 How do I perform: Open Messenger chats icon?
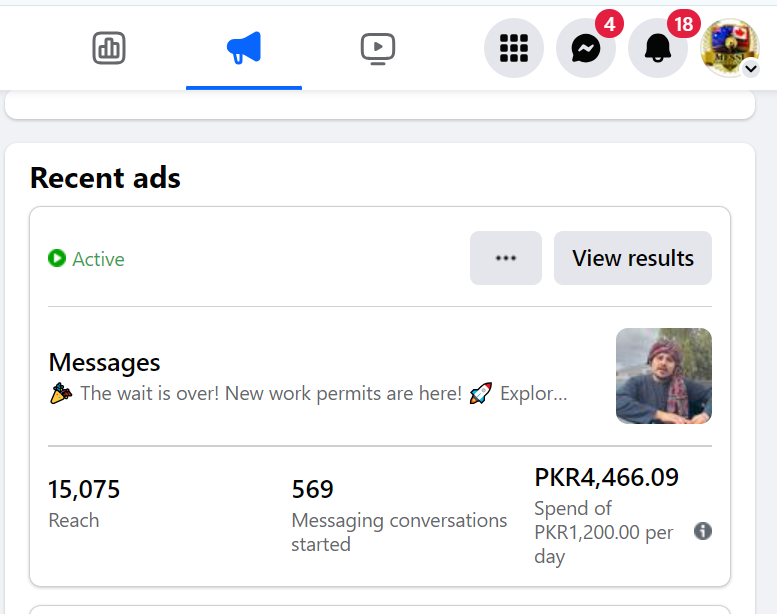coord(586,48)
